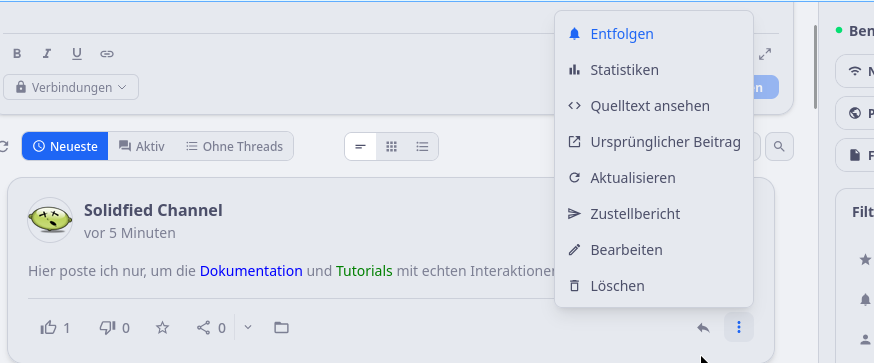Open Solidfied Channel avatar
Image resolution: width=874 pixels, height=363 pixels.
[50, 220]
